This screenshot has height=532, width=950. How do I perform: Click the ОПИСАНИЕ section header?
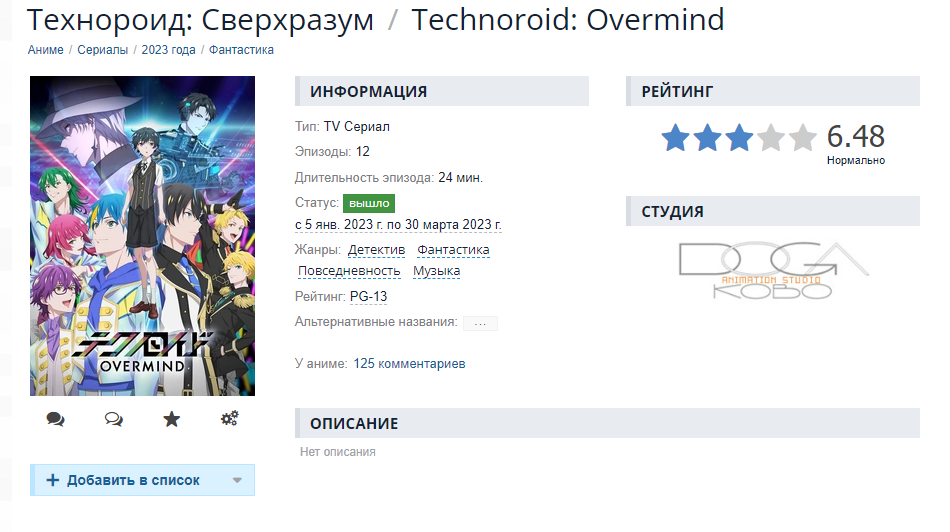click(x=607, y=423)
